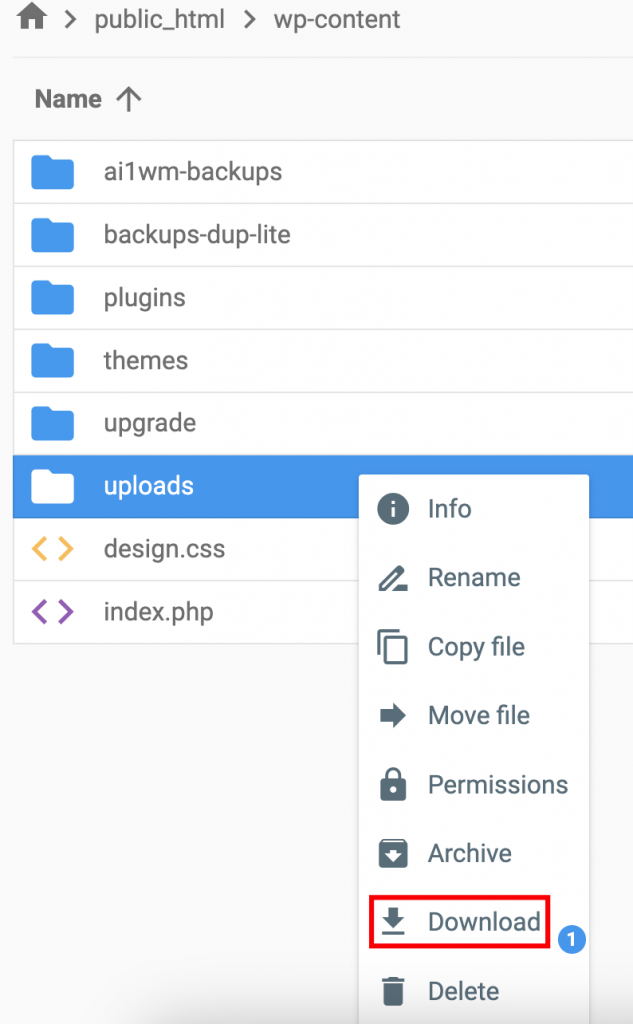
Task: Click the Info icon in the context menu
Action: pos(394,509)
